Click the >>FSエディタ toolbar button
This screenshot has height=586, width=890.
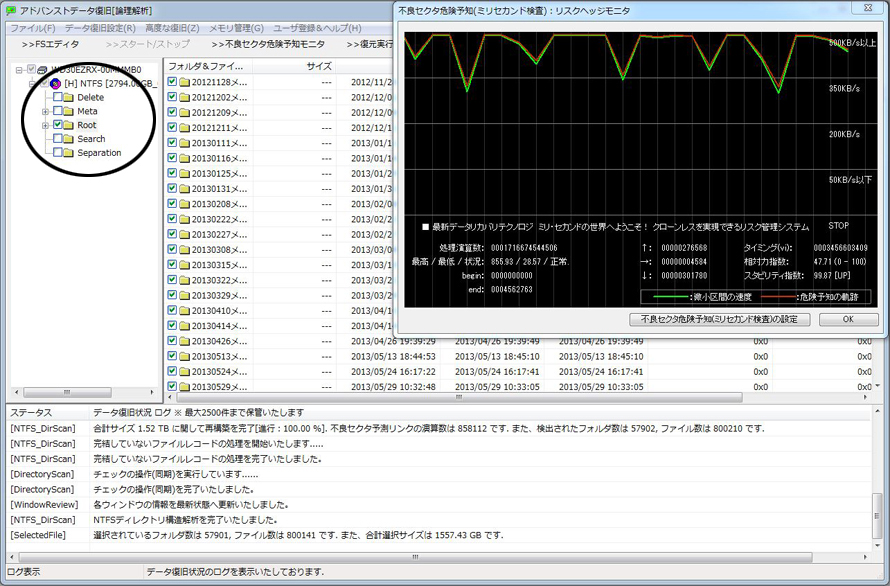[51, 44]
